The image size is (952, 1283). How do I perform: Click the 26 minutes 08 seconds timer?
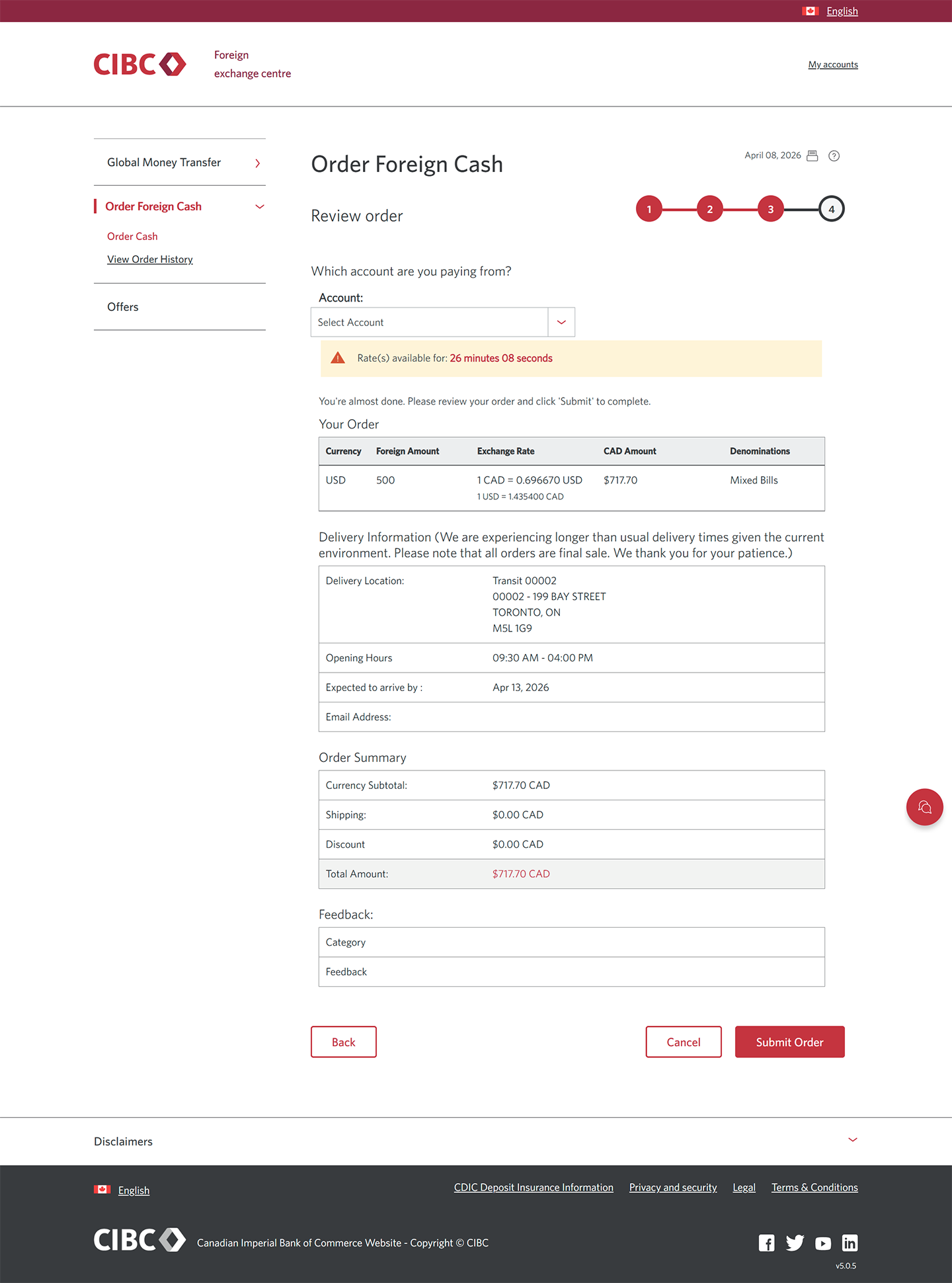501,358
